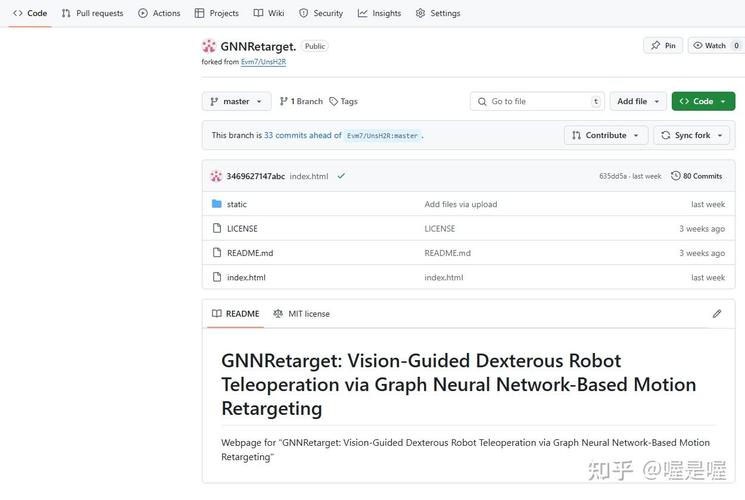Open the GNNRetarget repository title
The image size is (745, 500).
258,47
